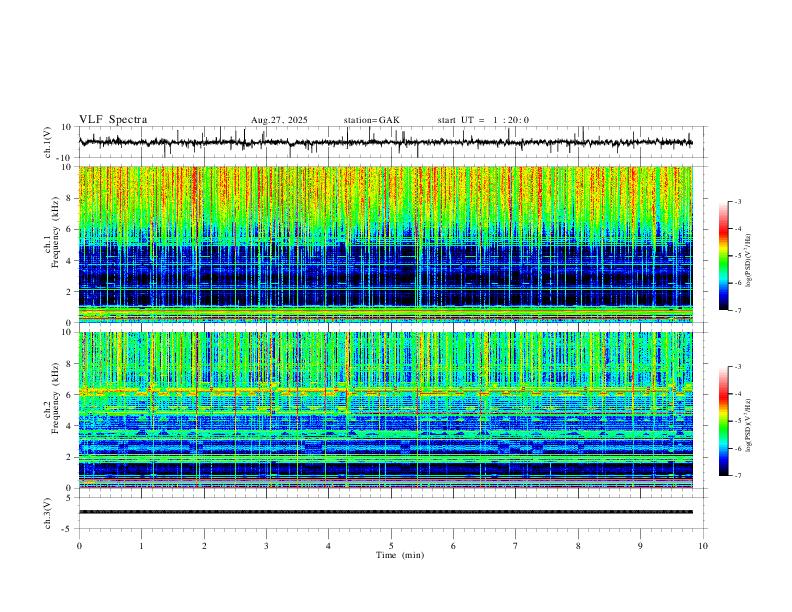Click the "ch.1(V)" waveform axis label

(48, 142)
